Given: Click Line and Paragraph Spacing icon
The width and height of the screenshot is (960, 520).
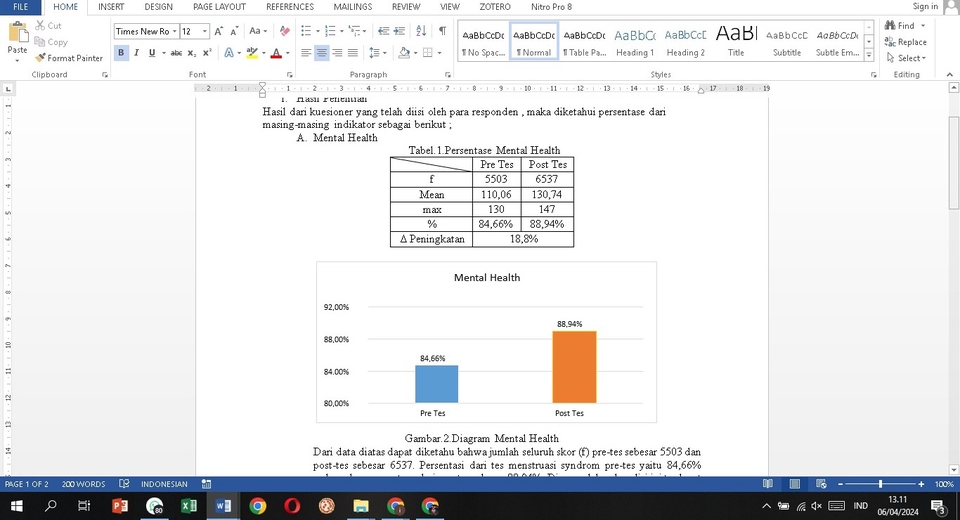Looking at the screenshot, I should (374, 53).
